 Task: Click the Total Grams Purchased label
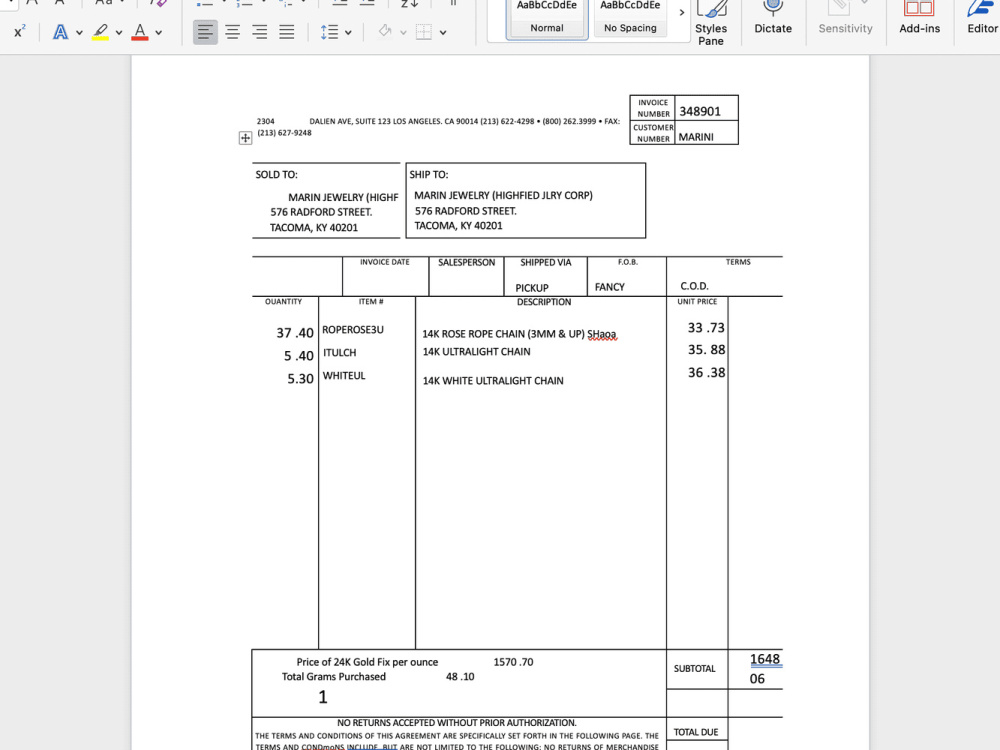334,677
